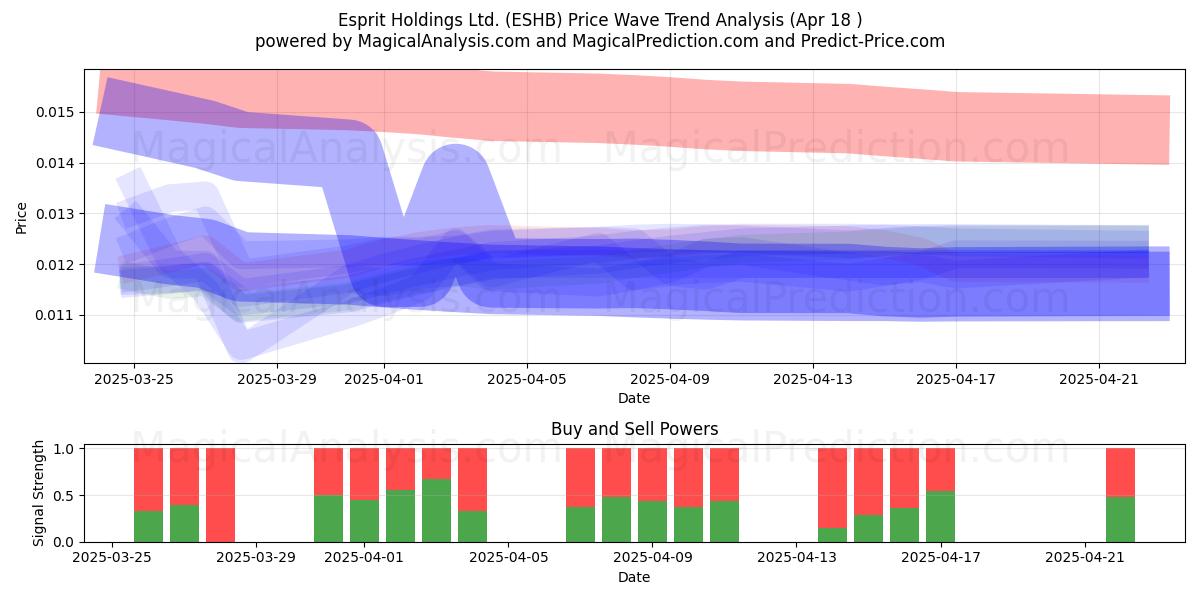Click 2025-04-09 on the Buy/Sell chart axis
The image size is (1200, 600).
[x=652, y=559]
